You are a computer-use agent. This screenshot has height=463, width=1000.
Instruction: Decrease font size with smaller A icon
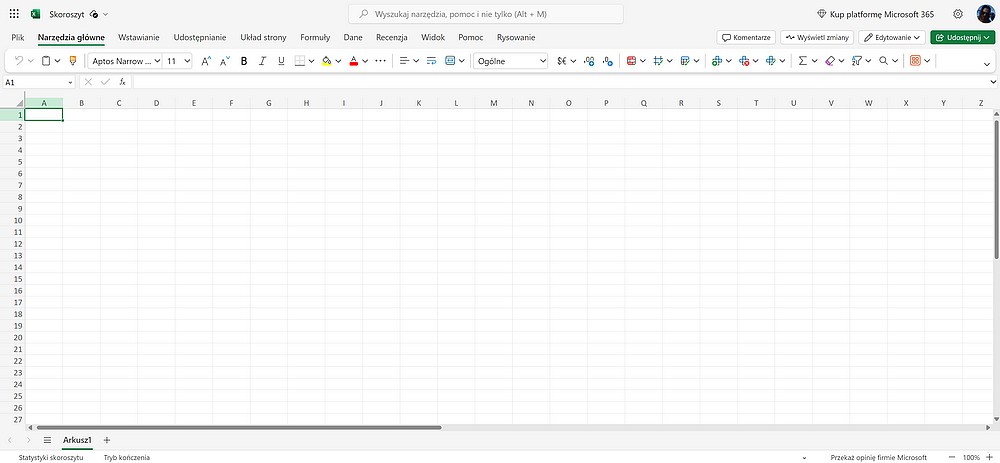224,61
